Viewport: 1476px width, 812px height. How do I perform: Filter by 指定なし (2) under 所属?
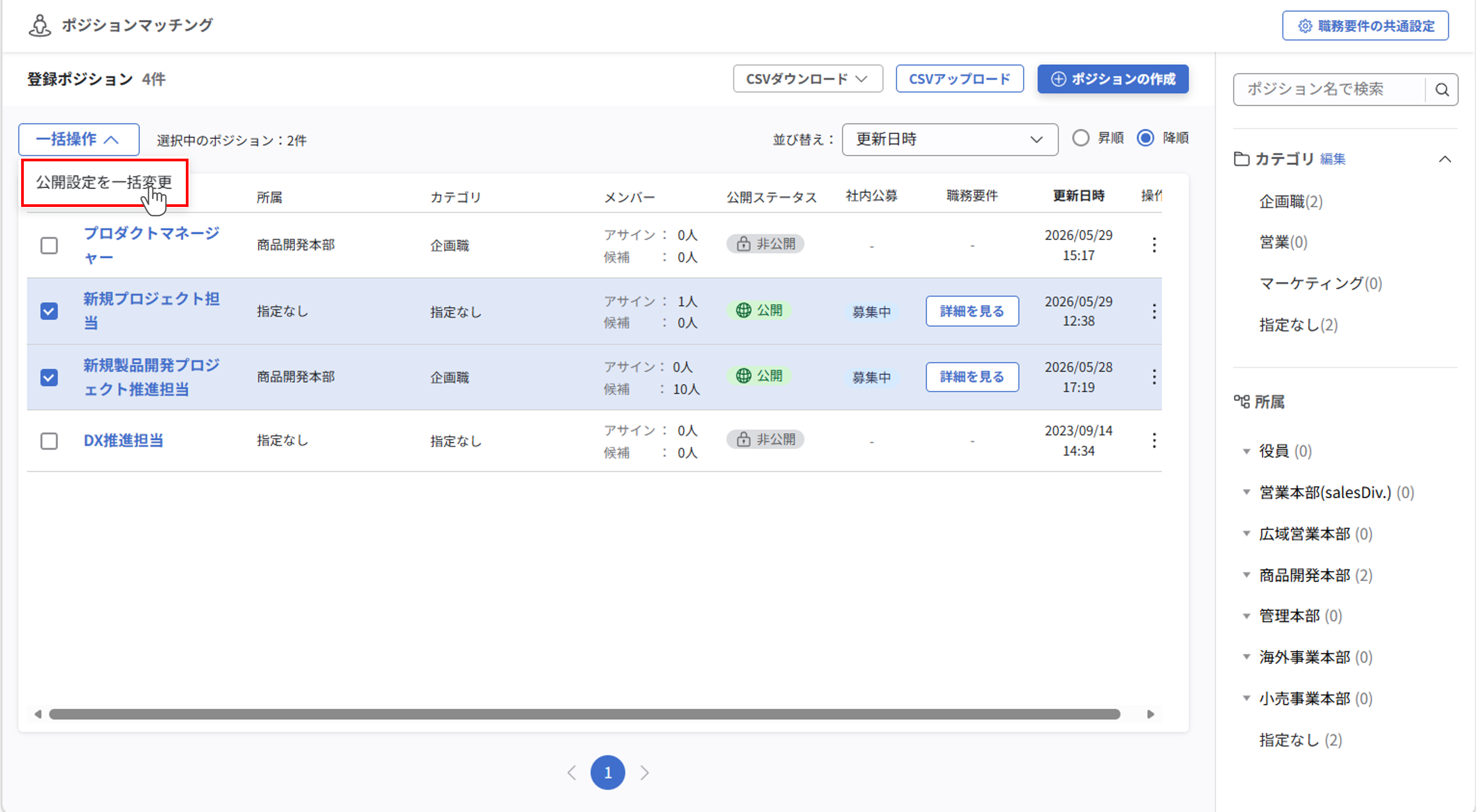1301,740
